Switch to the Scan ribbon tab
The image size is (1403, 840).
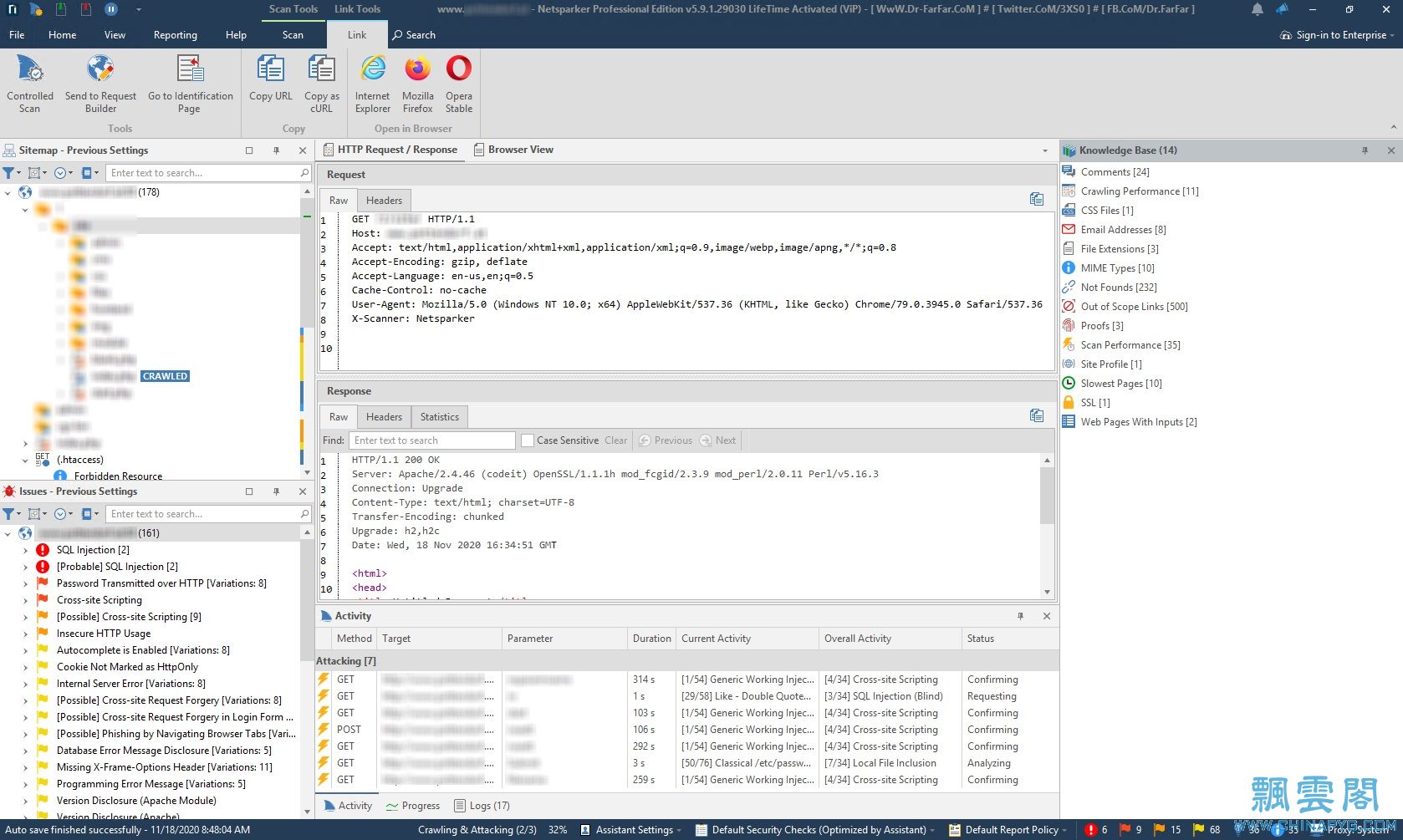[293, 35]
